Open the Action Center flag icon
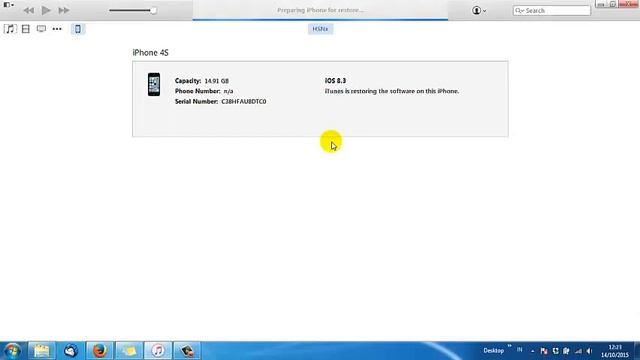 click(544, 351)
